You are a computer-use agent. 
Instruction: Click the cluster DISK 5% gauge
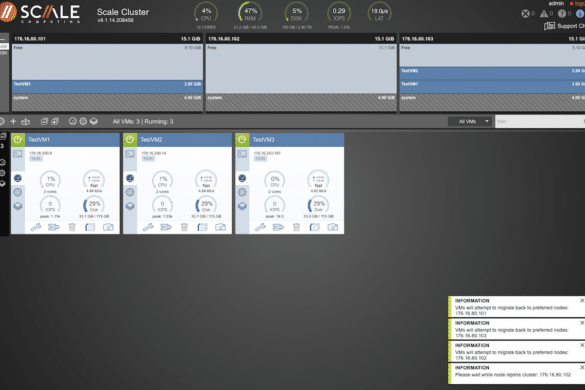click(x=297, y=14)
